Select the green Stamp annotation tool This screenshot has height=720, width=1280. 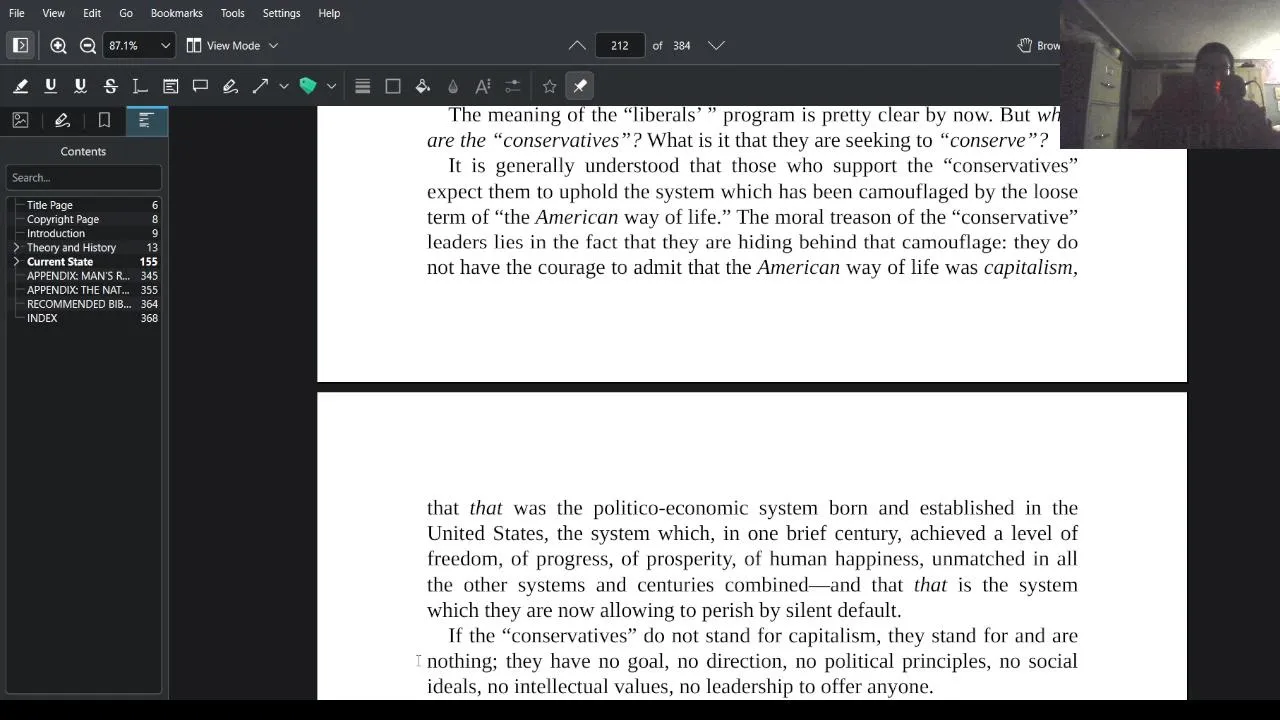click(308, 86)
